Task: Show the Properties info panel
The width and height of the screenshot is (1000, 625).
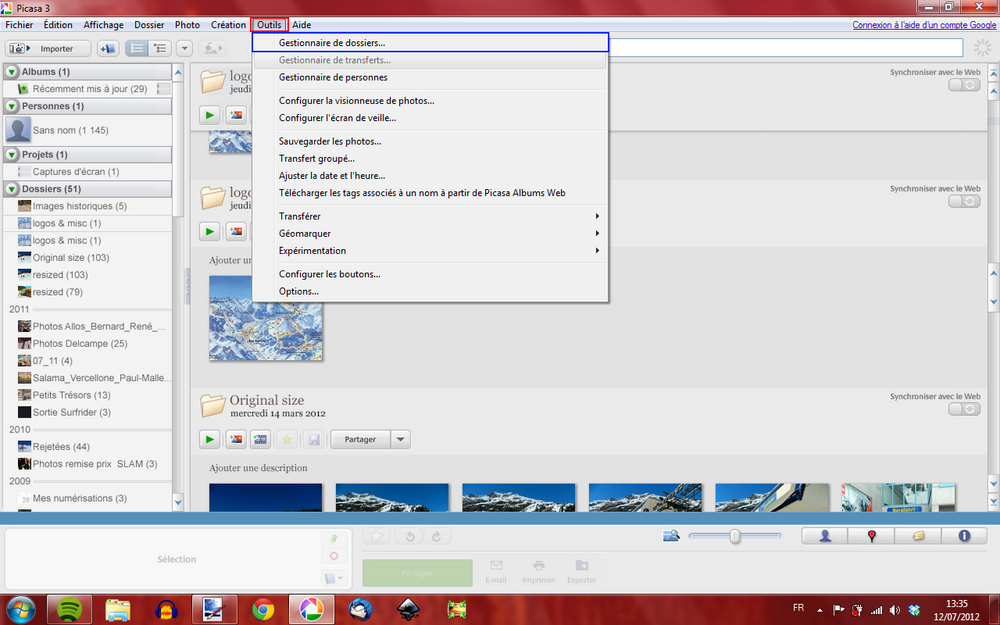Action: pyautogui.click(x=964, y=536)
